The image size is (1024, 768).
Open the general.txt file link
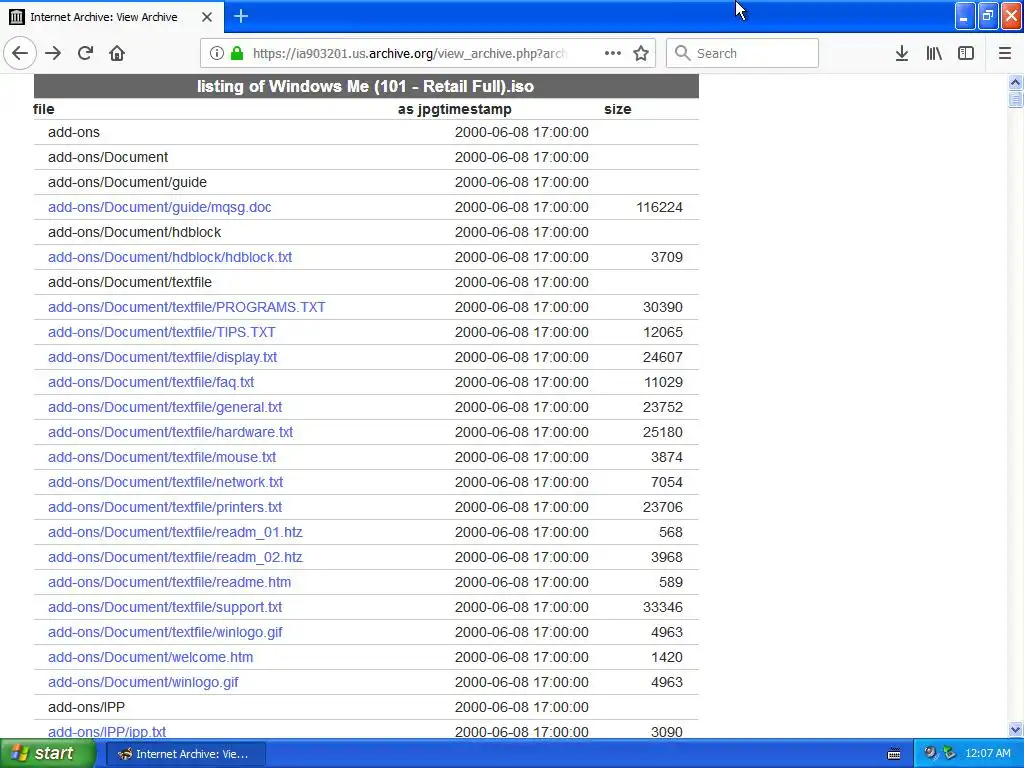click(165, 407)
